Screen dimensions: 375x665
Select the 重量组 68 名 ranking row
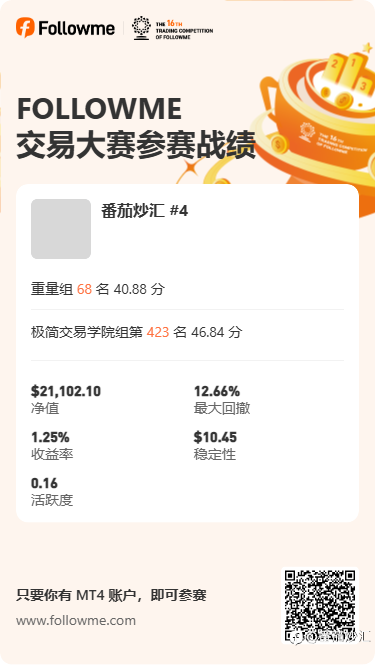188,289
